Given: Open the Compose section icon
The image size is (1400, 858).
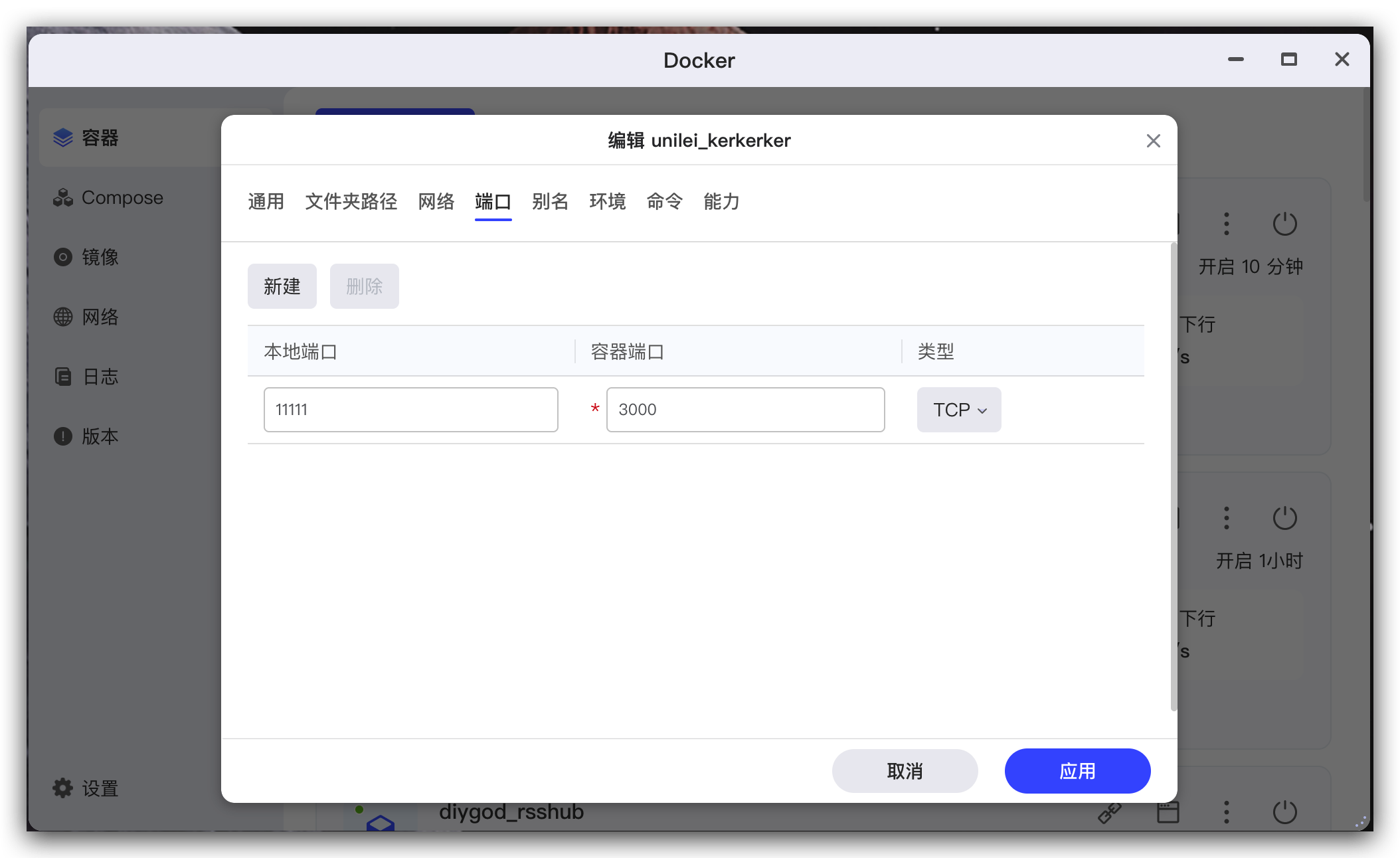Looking at the screenshot, I should point(63,197).
